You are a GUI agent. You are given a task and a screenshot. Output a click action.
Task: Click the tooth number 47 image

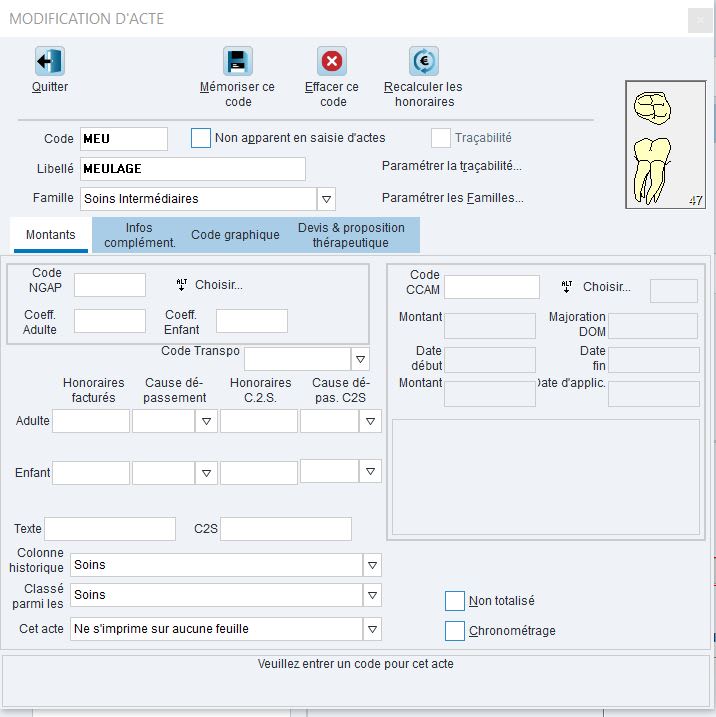[x=652, y=144]
